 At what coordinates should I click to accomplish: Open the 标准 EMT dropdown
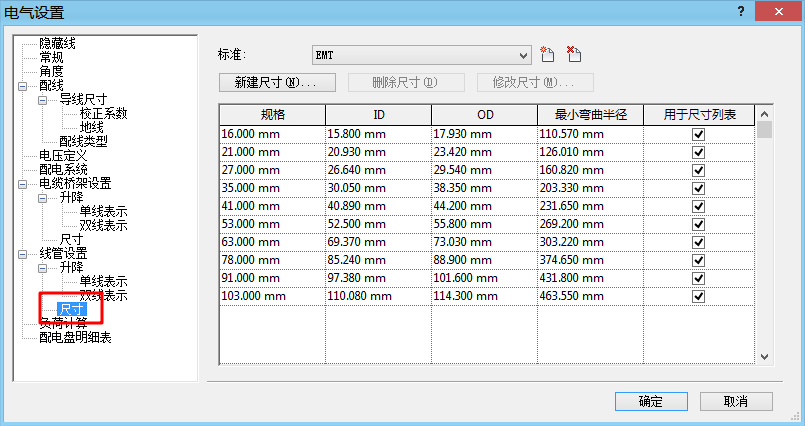[x=421, y=55]
